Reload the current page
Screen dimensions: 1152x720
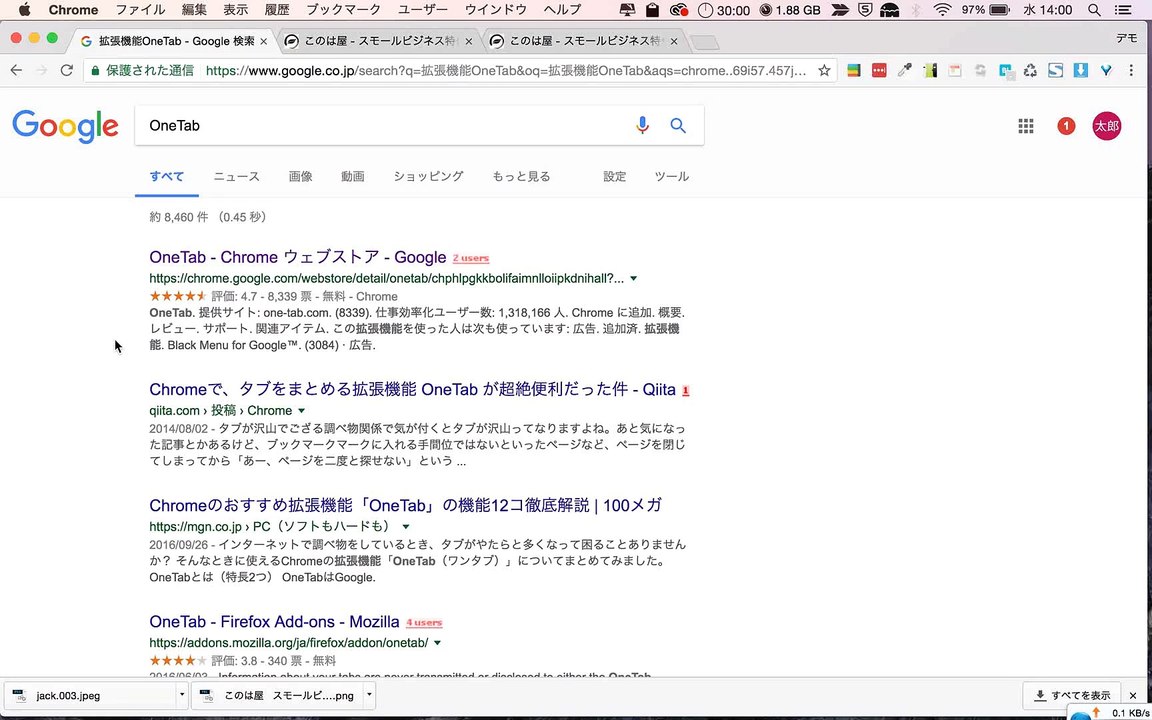pos(67,71)
